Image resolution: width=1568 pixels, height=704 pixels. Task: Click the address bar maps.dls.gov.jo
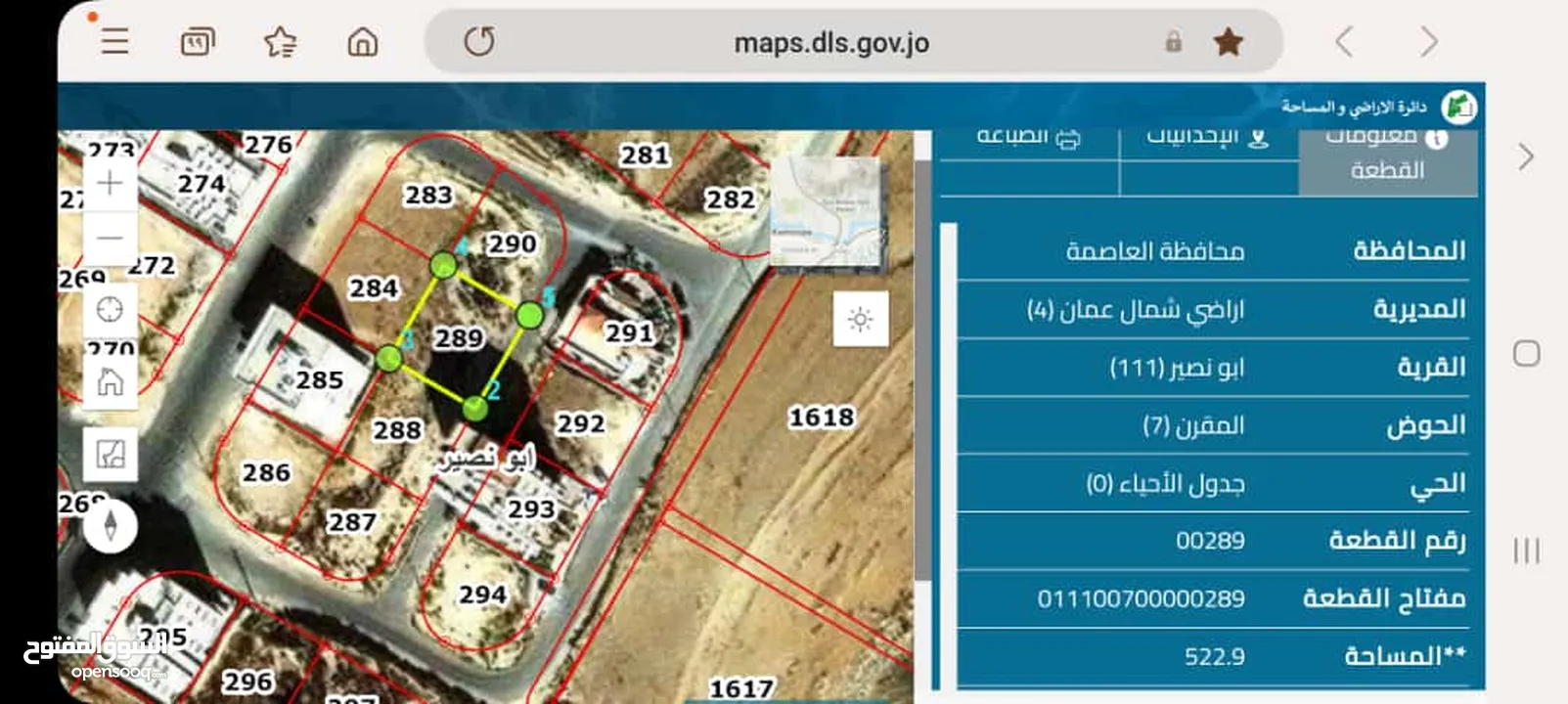pos(831,43)
